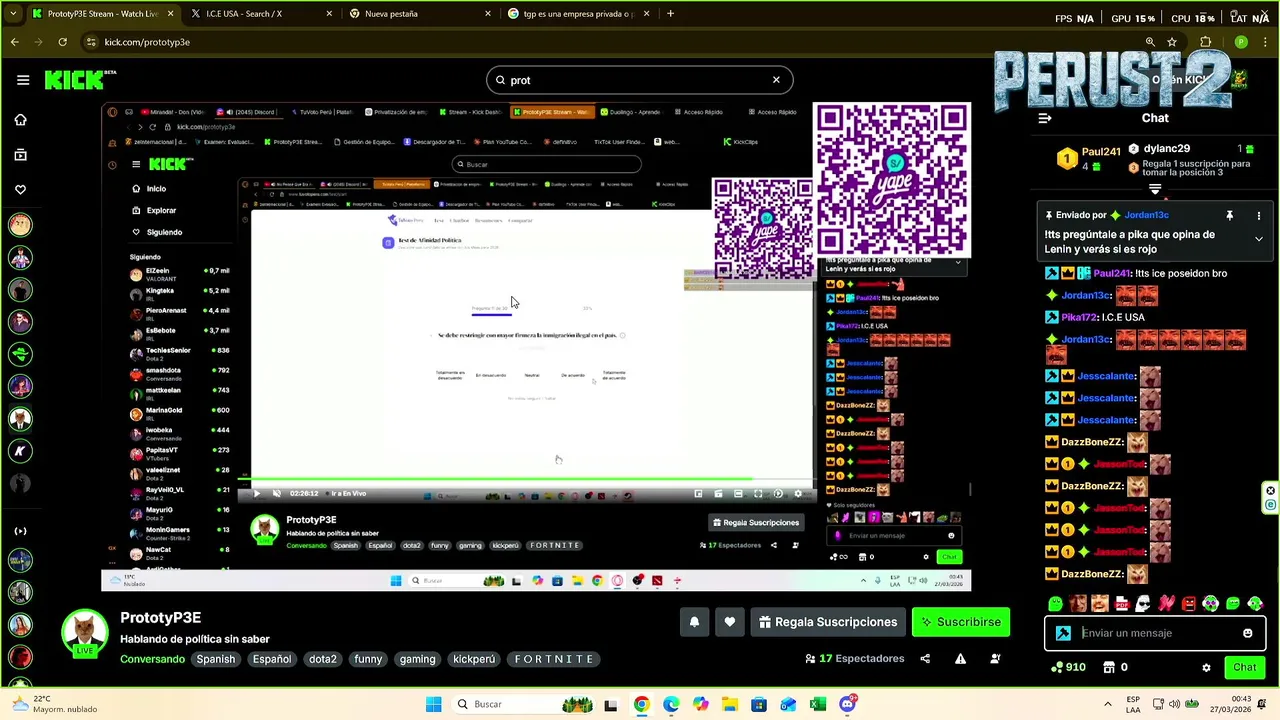The width and height of the screenshot is (1280, 720).
Task: Open a new browser tab
Action: coord(670,14)
